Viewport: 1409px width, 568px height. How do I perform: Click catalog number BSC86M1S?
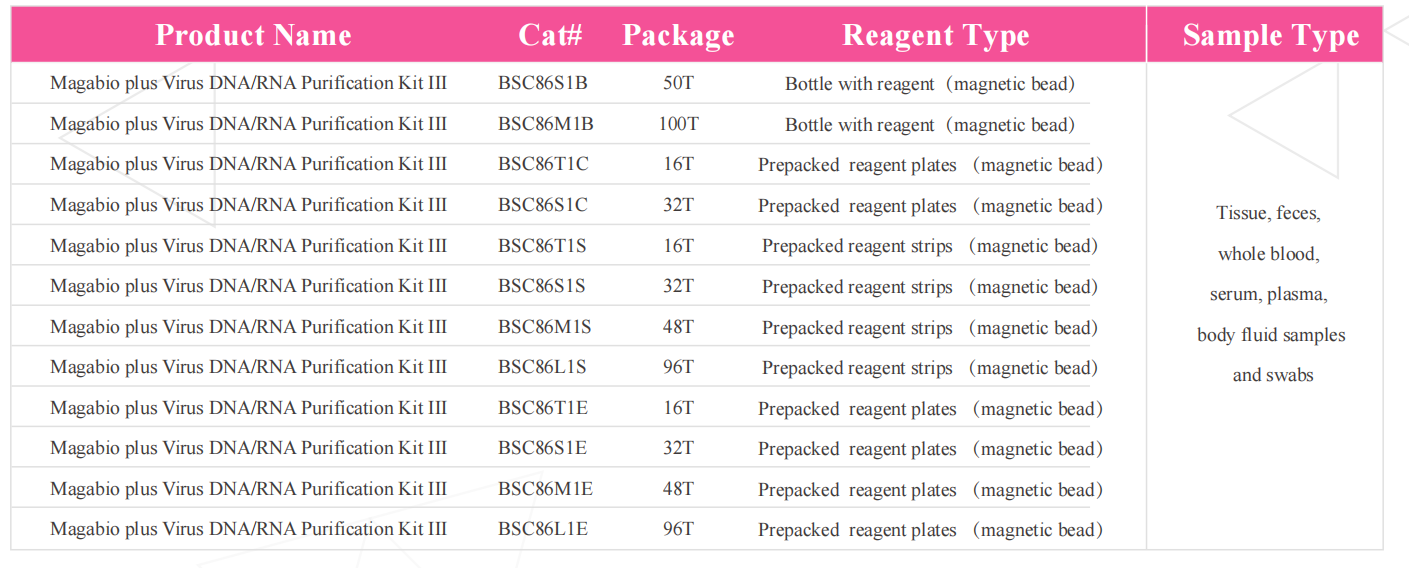click(545, 327)
